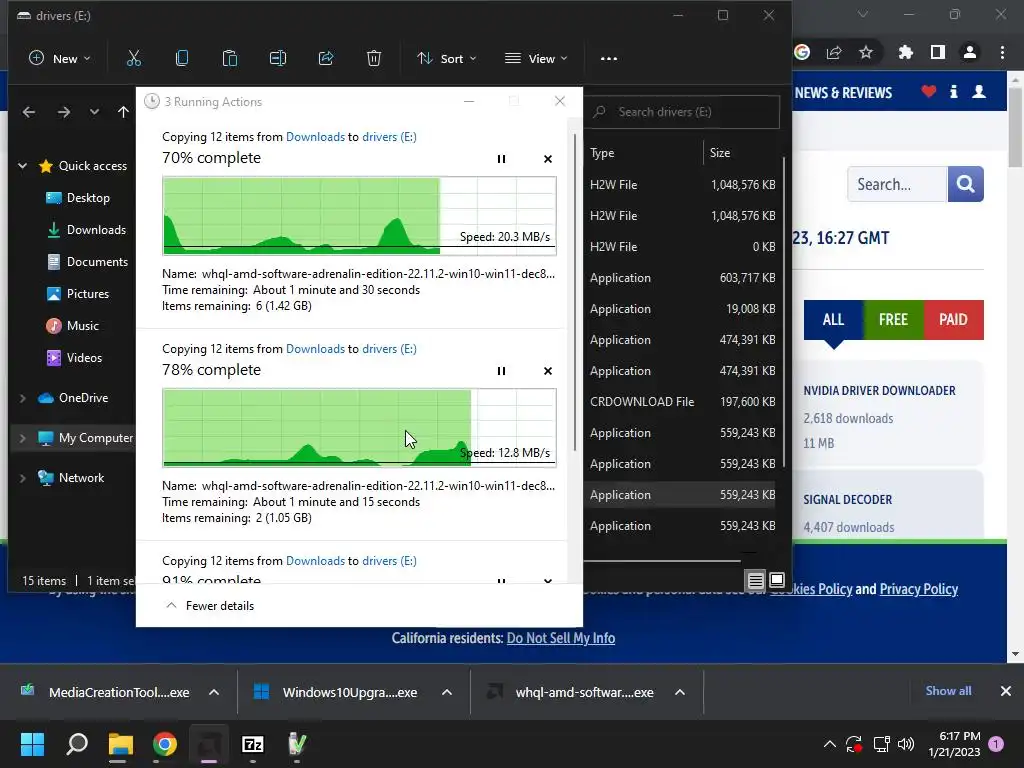Expand the OneDrive tree node
Viewport: 1024px width, 768px height.
pyautogui.click(x=23, y=398)
